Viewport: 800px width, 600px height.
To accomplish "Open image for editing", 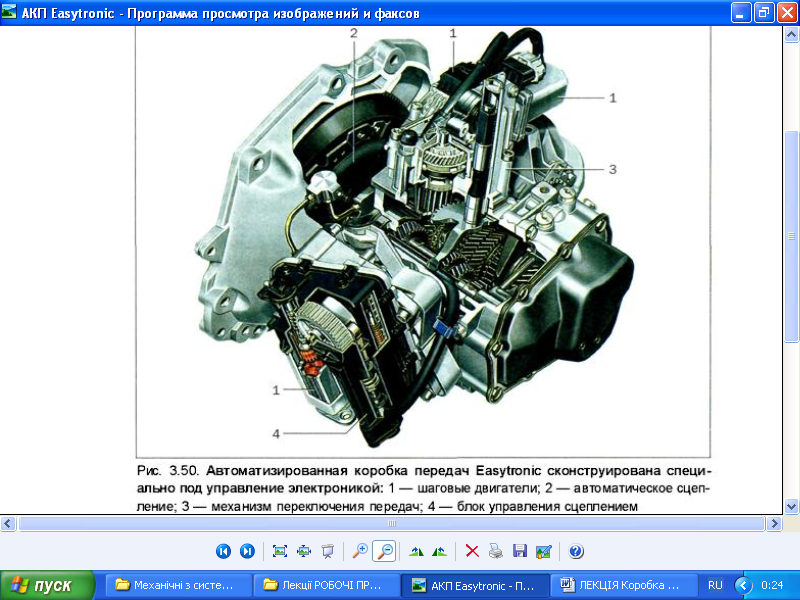I will pyautogui.click(x=544, y=551).
